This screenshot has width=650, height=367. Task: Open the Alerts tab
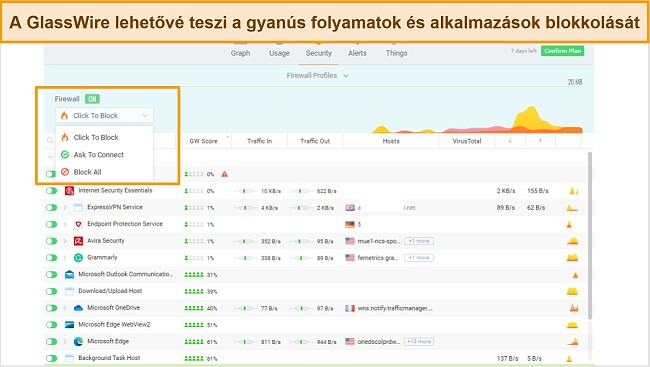pyautogui.click(x=357, y=53)
